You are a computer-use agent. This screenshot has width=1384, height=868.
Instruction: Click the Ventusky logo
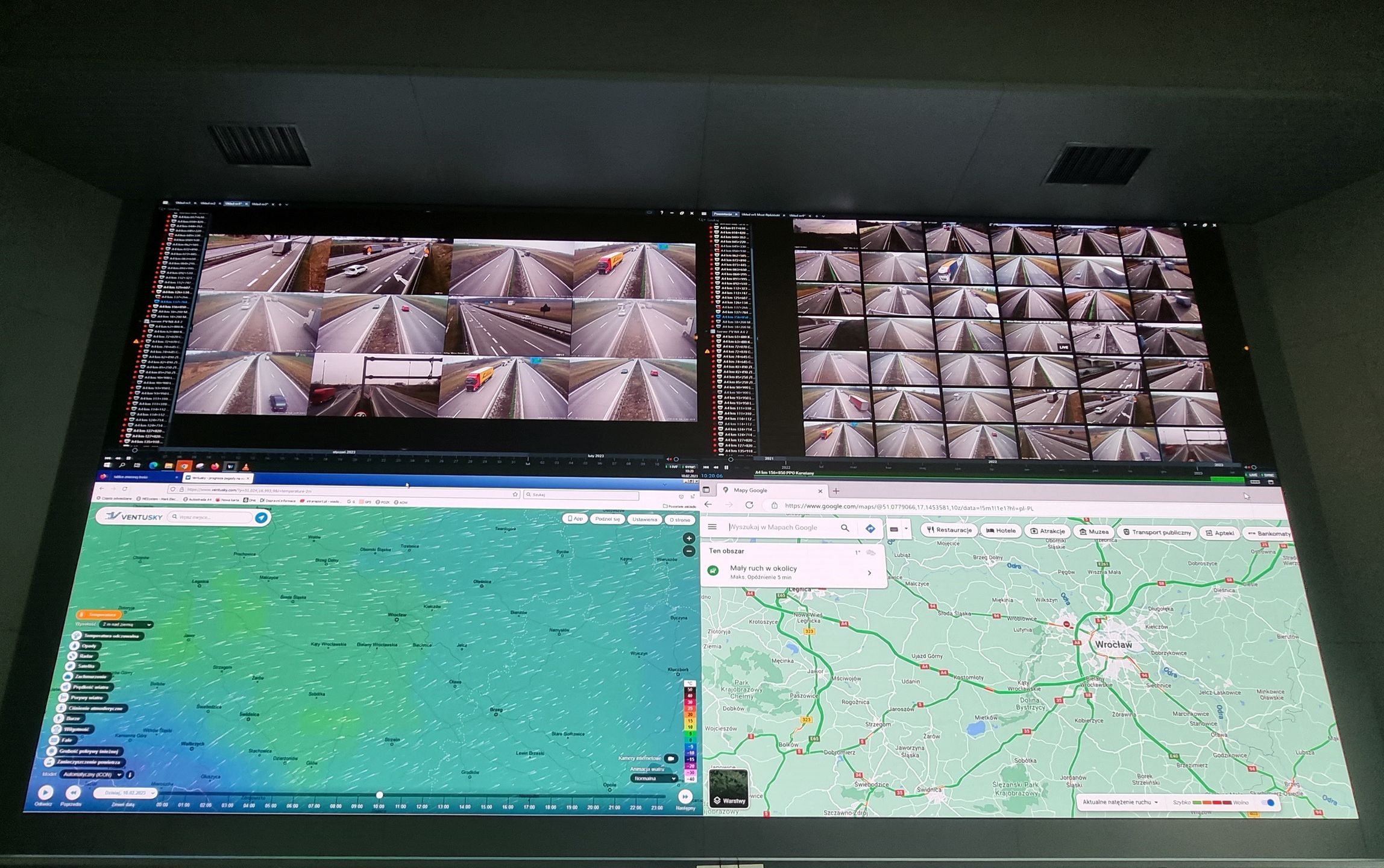(134, 515)
